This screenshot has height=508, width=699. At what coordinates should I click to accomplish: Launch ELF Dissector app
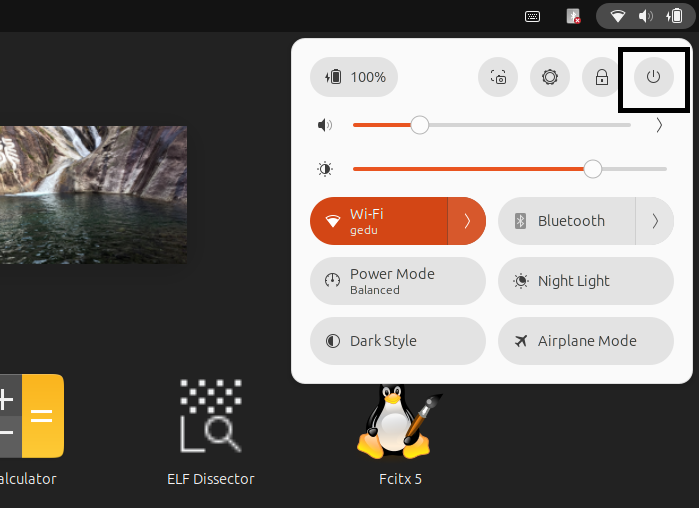[210, 416]
